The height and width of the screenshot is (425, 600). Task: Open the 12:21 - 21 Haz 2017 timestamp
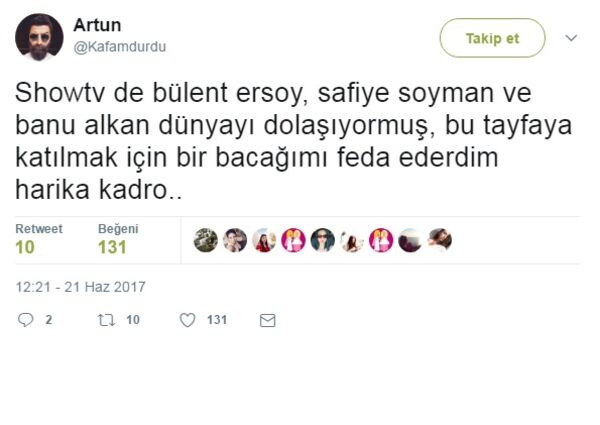click(80, 287)
